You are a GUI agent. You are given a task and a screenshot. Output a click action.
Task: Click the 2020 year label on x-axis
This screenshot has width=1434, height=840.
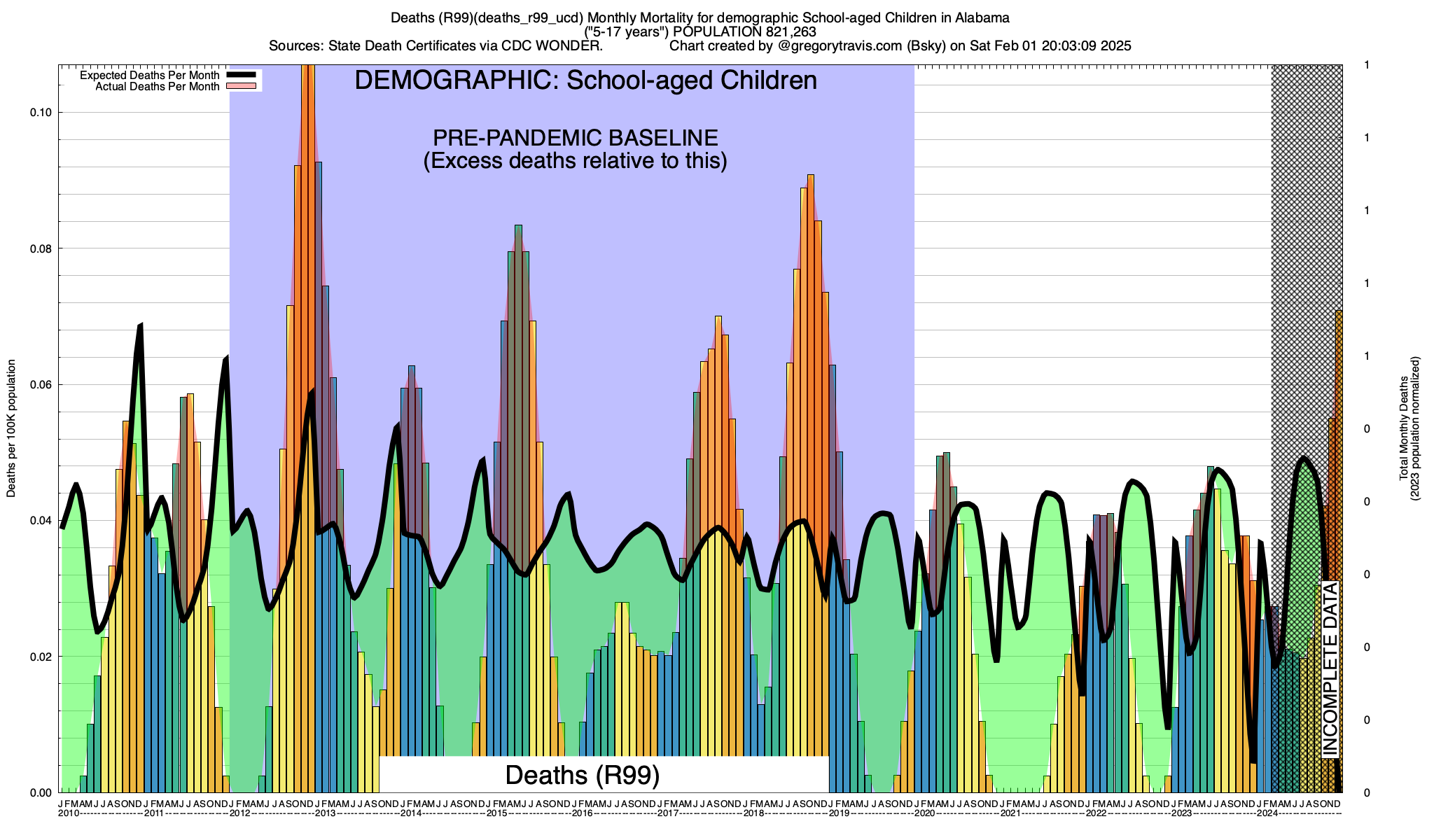[925, 813]
